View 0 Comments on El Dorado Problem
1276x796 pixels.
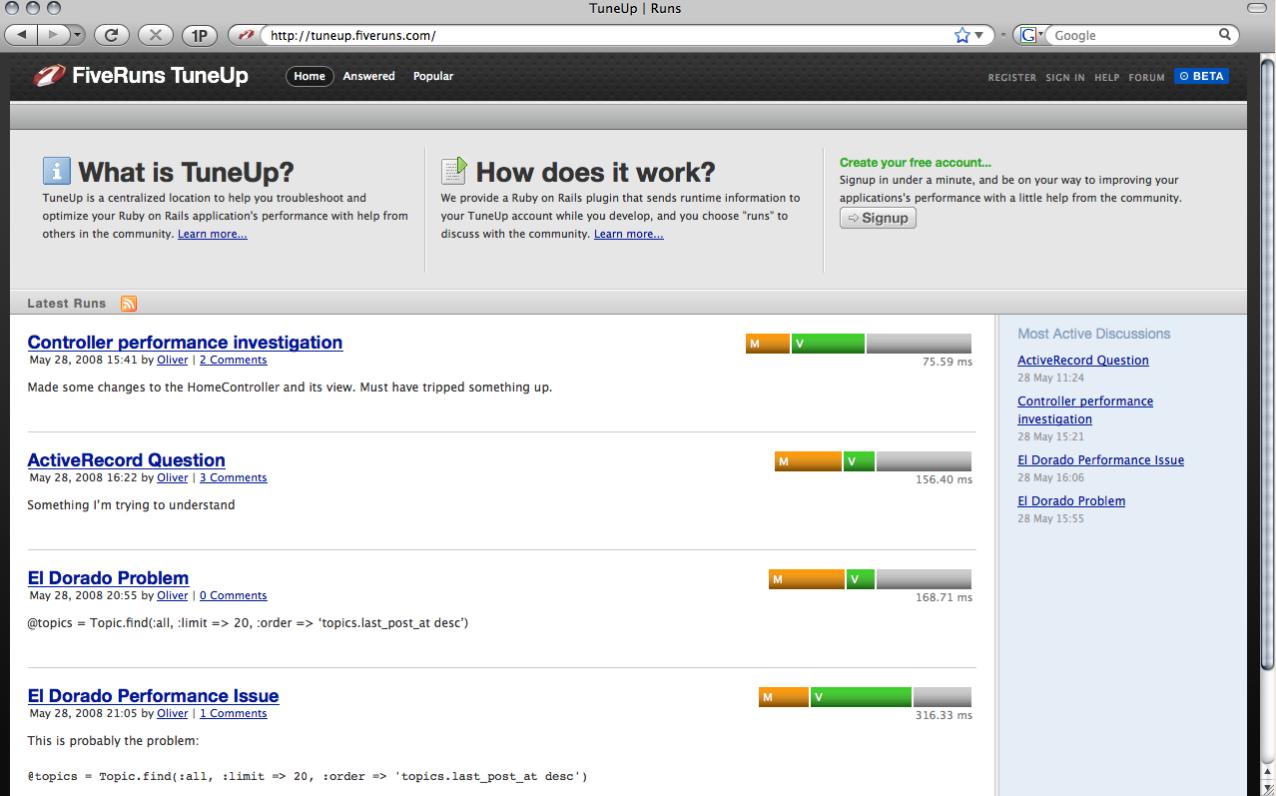coord(233,596)
